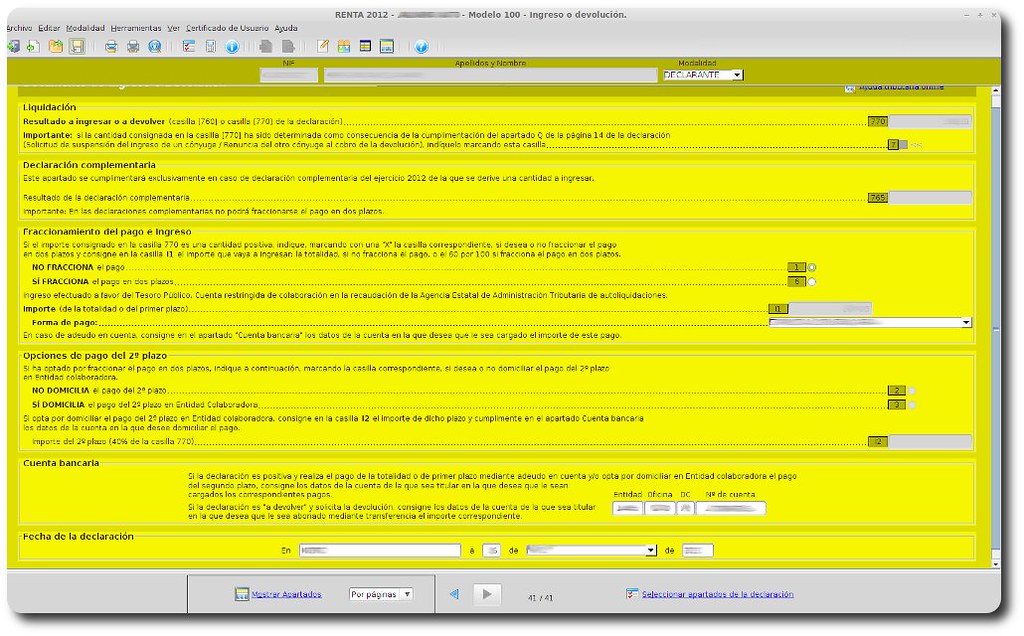Go to previous page with left arrow
1024x636 pixels.
pyautogui.click(x=454, y=594)
